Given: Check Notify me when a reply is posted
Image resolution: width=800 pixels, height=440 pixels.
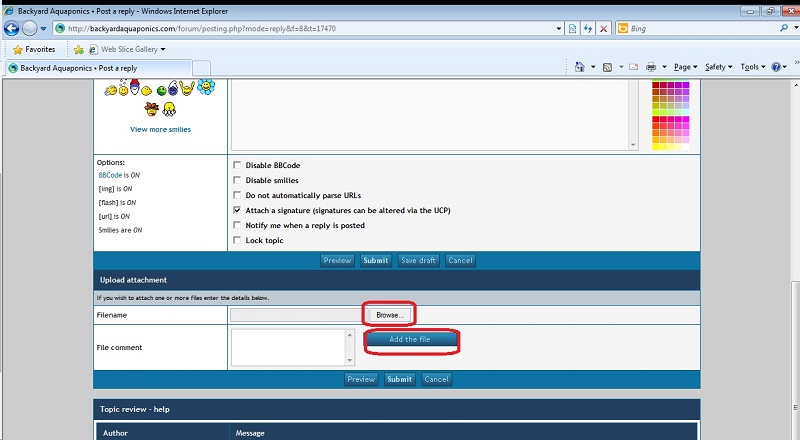Looking at the screenshot, I should 237,226.
